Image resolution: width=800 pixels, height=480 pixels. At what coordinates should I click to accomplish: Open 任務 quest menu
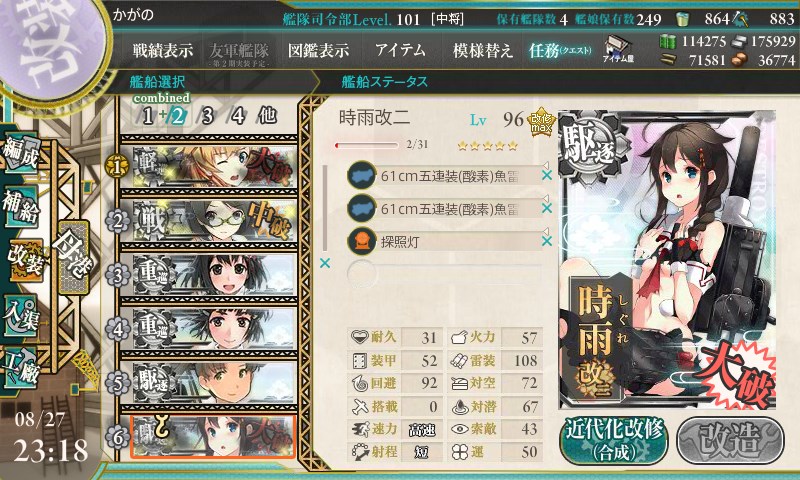coord(560,50)
